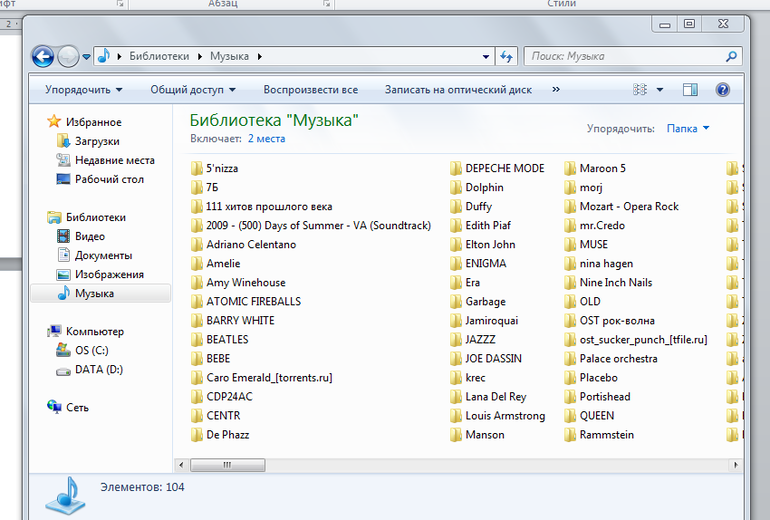The width and height of the screenshot is (770, 520).
Task: Click the Help question mark icon
Action: [722, 90]
